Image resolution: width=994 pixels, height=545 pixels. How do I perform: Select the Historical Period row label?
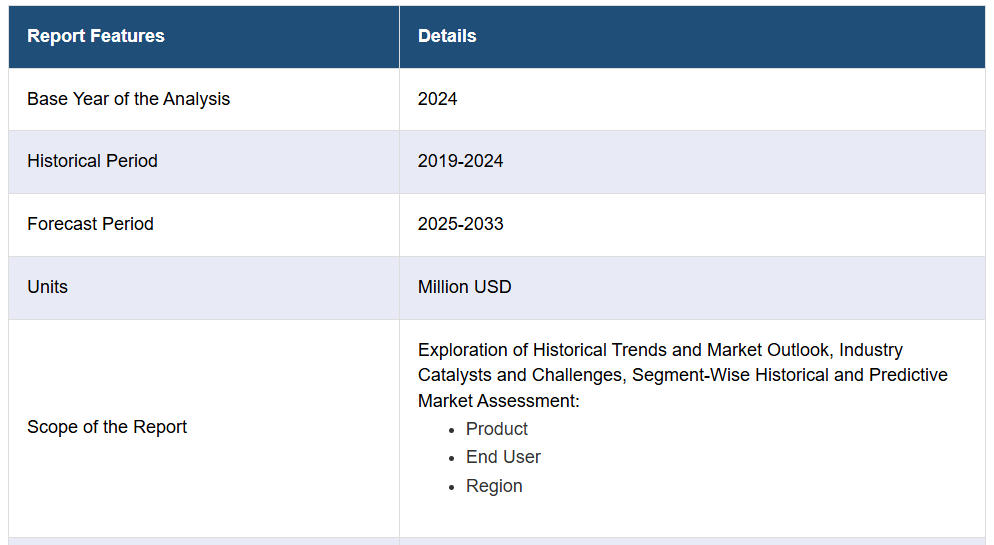click(93, 161)
